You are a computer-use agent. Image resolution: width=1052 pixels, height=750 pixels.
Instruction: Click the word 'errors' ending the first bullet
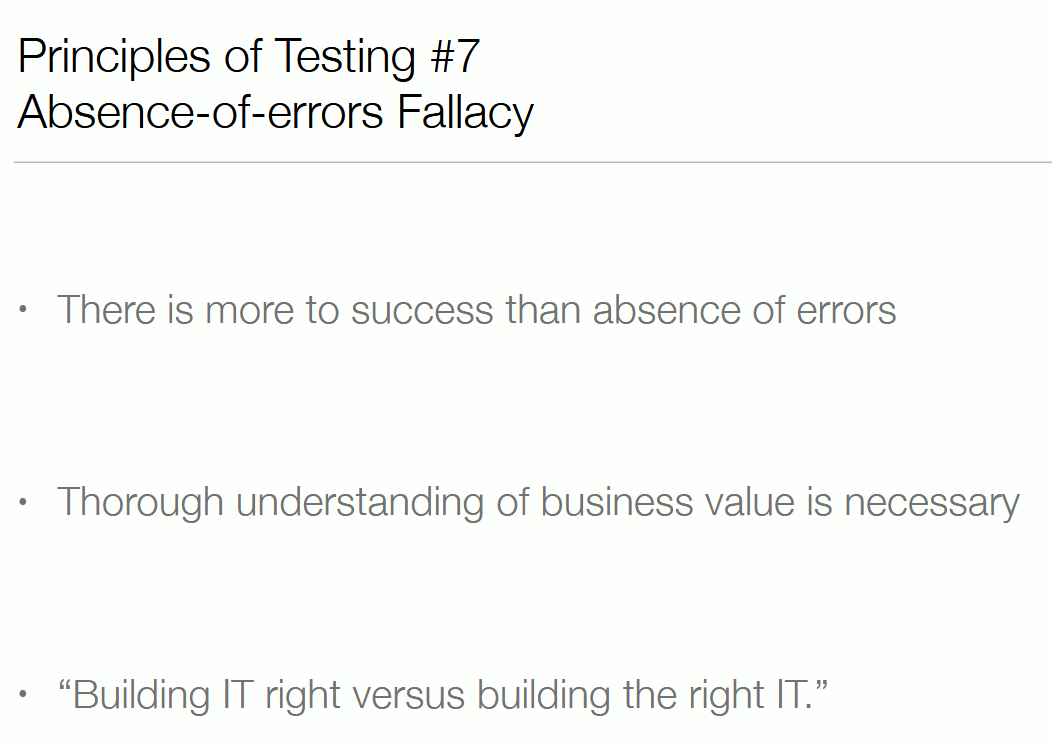point(846,311)
